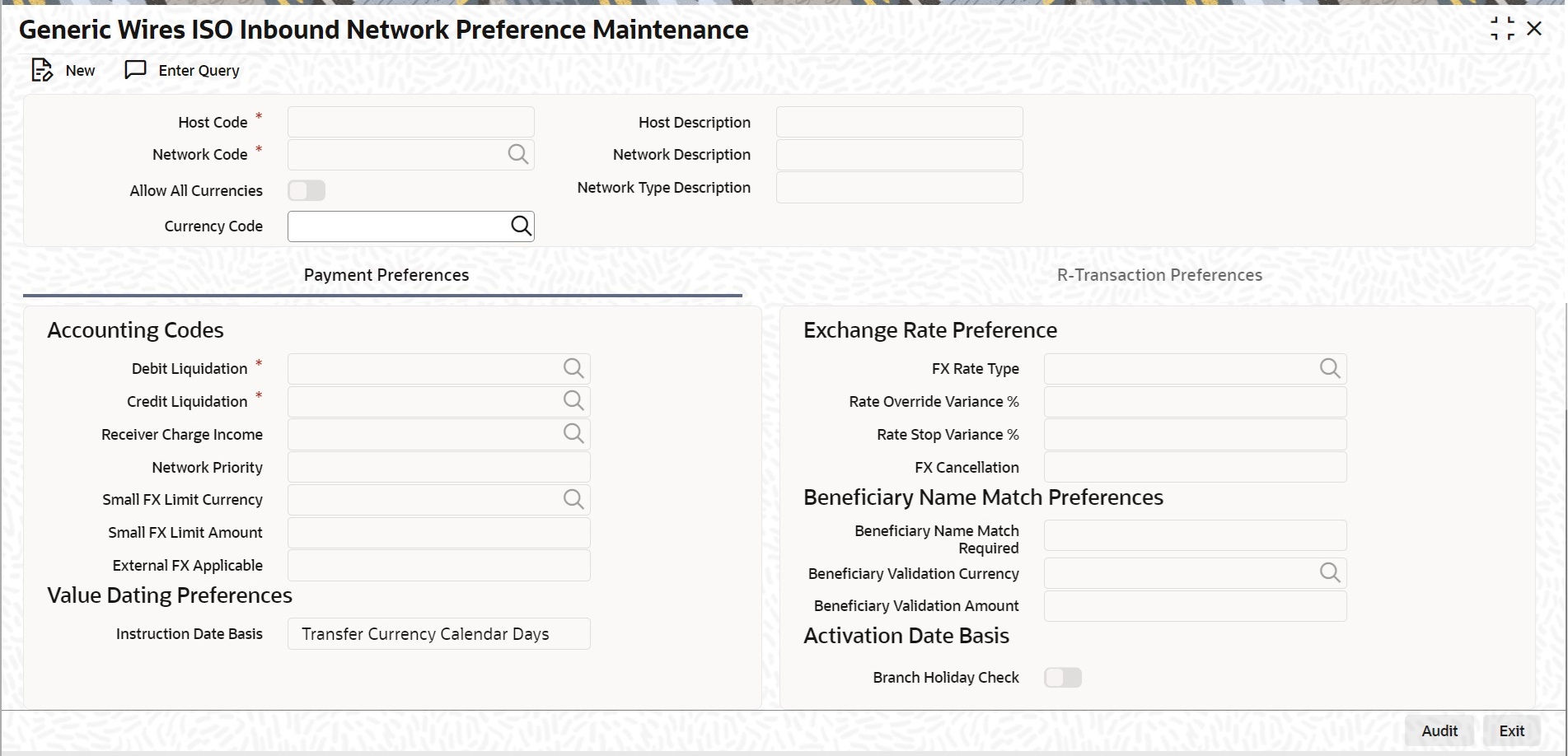
Task: Toggle the Allow All Currencies switch
Action: [307, 191]
